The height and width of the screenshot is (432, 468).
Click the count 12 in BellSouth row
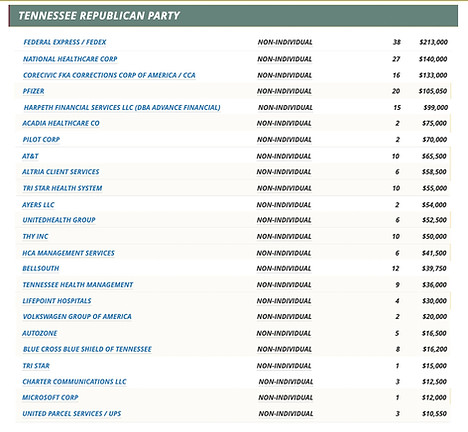click(x=396, y=269)
